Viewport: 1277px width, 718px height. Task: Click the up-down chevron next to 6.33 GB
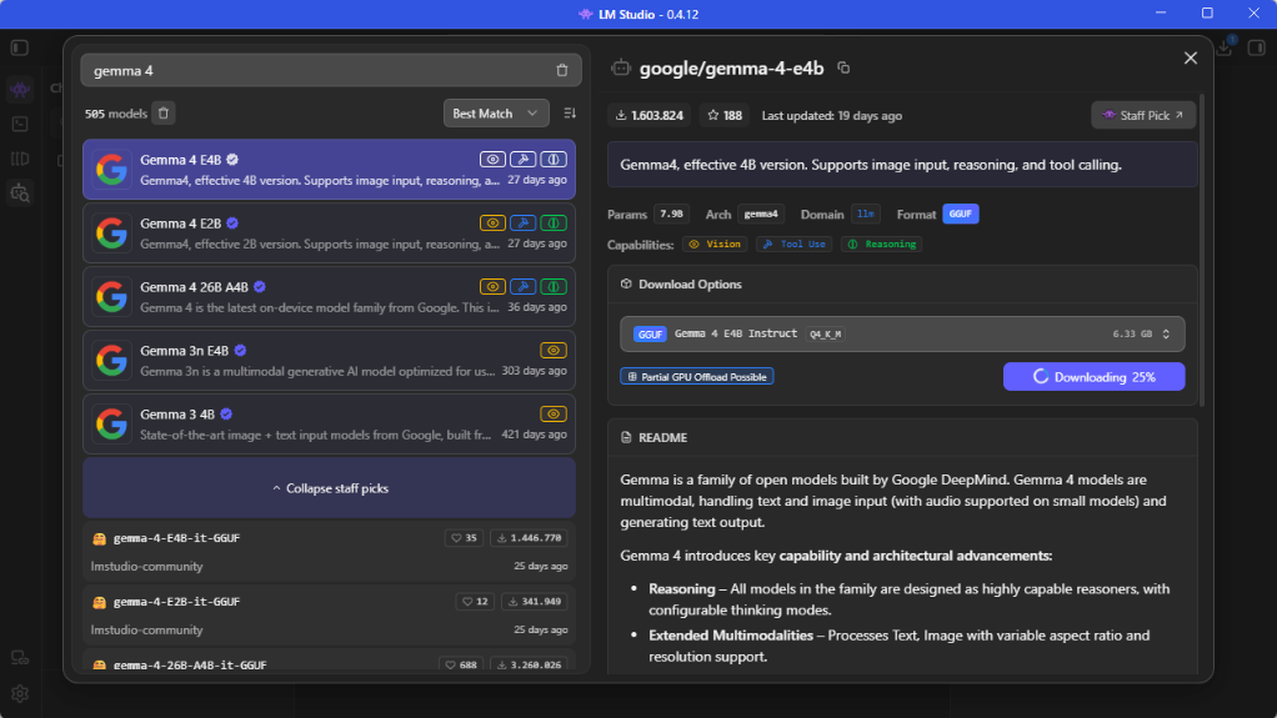pos(1166,334)
